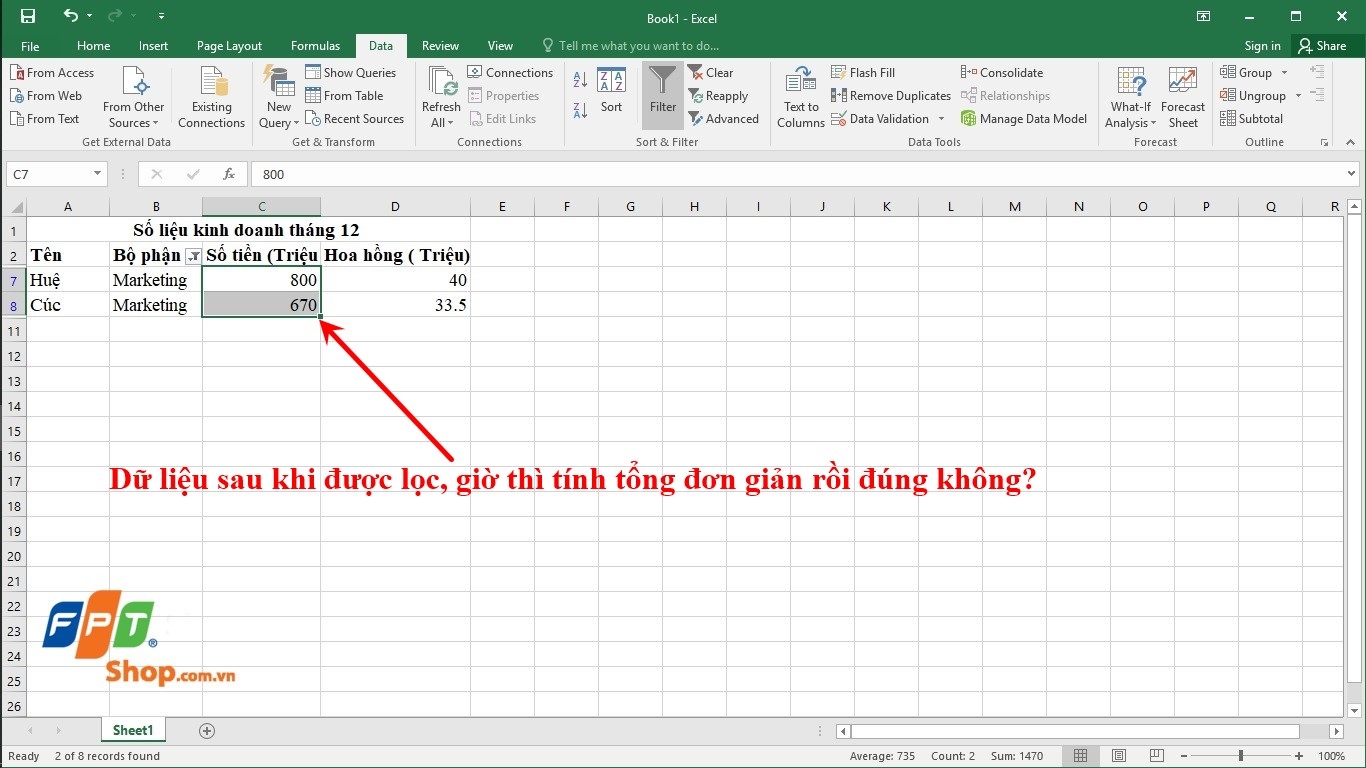Select cell with Huệ
This screenshot has height=768, width=1366.
[x=68, y=280]
